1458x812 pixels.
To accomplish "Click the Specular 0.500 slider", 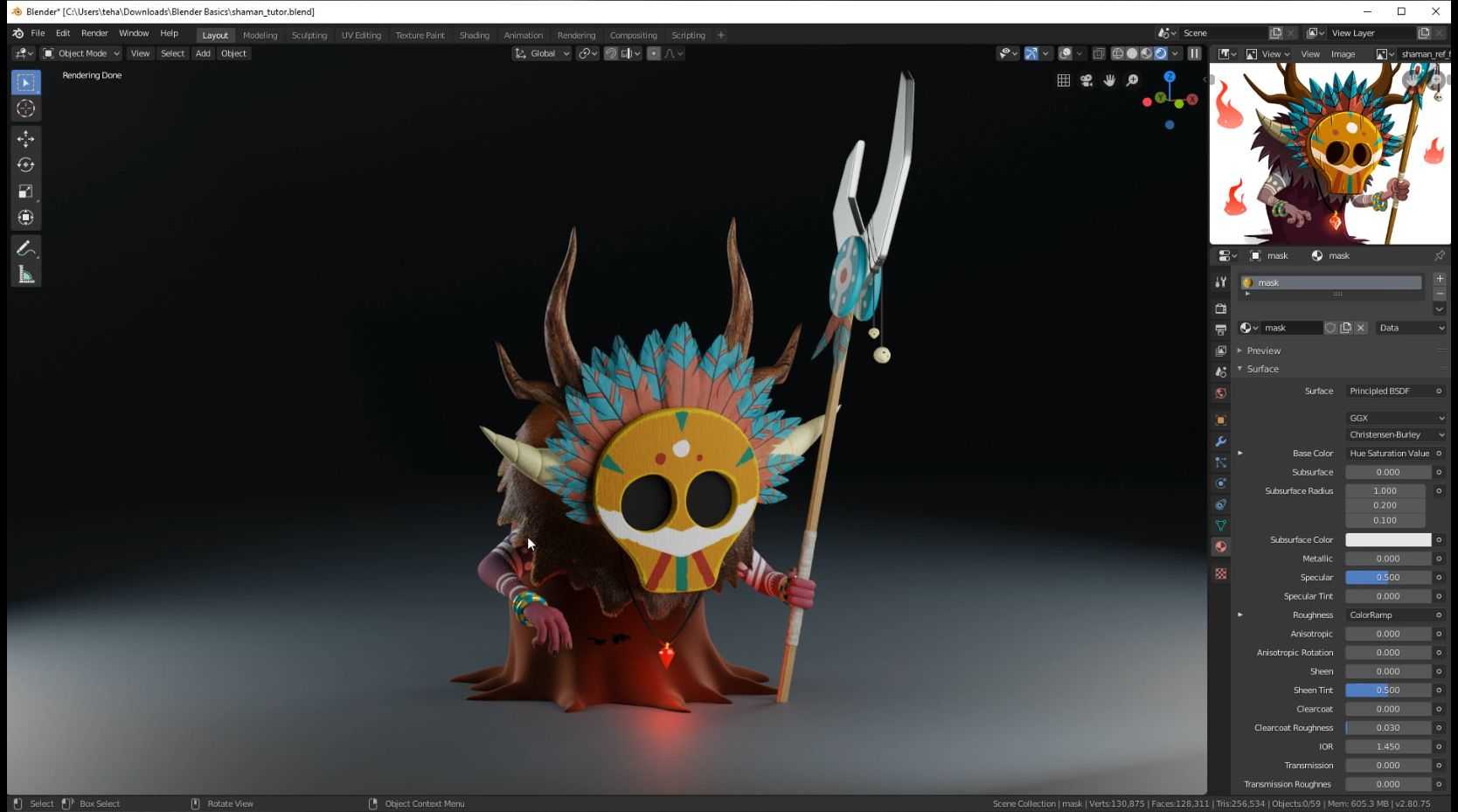I will click(1388, 577).
